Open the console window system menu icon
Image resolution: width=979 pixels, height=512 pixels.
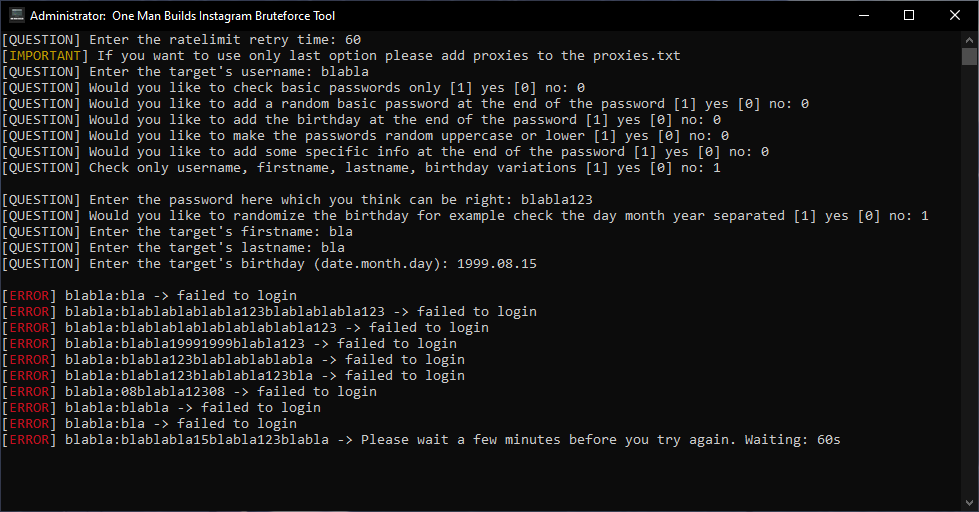pos(16,16)
